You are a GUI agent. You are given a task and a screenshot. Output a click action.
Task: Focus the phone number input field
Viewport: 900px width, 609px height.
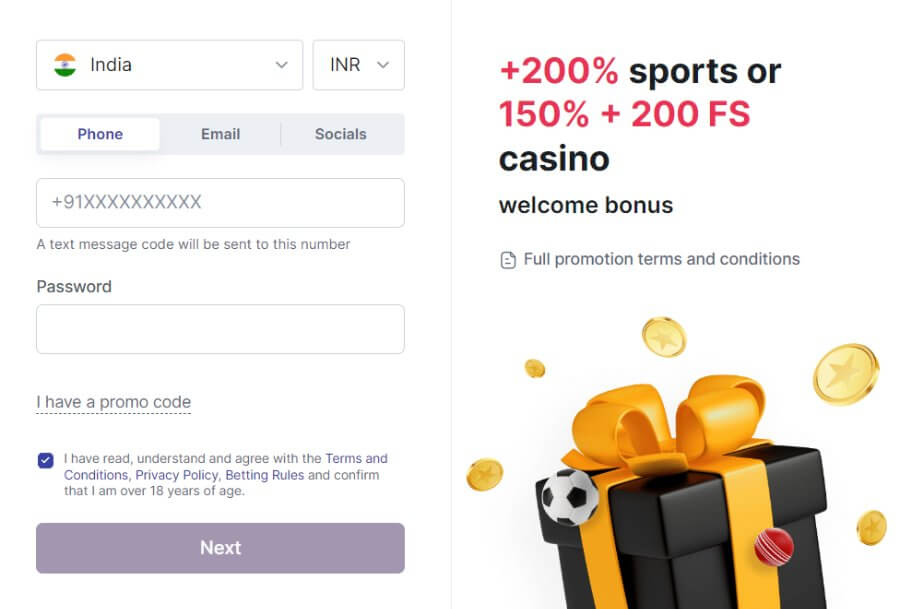(x=220, y=203)
